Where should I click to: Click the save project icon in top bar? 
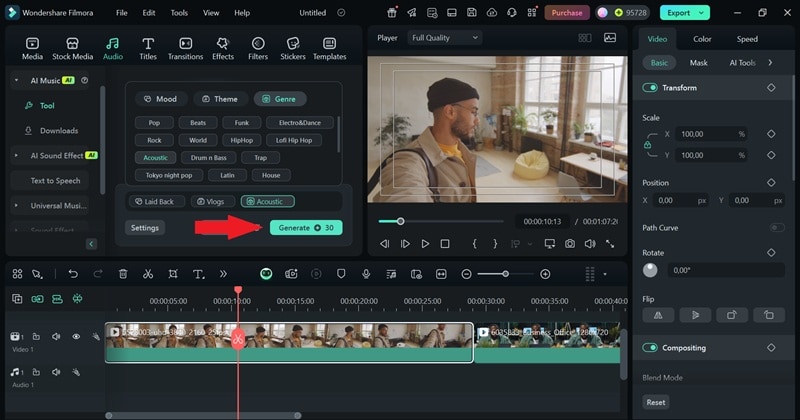472,13
